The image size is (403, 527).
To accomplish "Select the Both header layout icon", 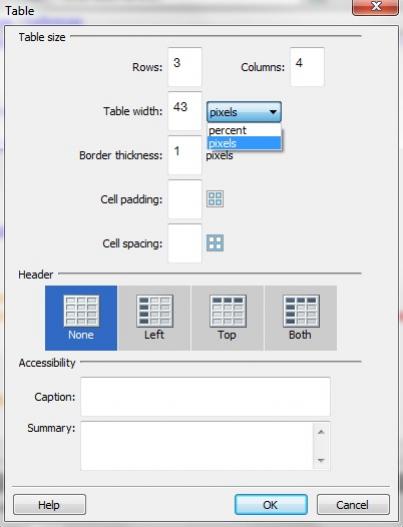I will coord(301,311).
